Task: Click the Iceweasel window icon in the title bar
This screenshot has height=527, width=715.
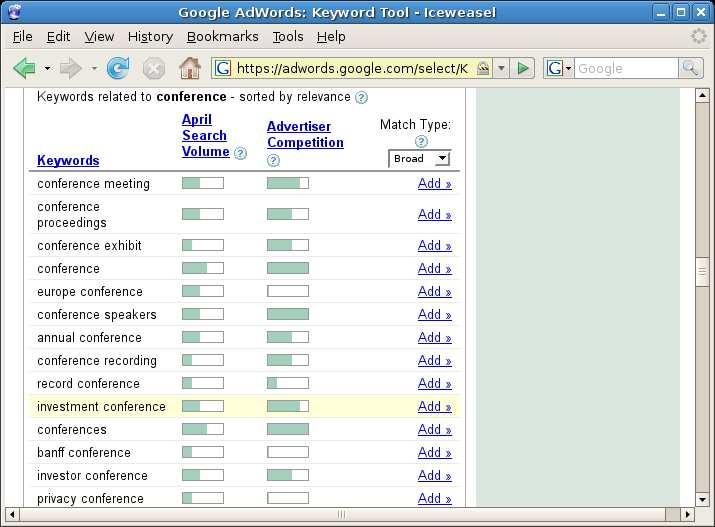Action: (x=14, y=11)
